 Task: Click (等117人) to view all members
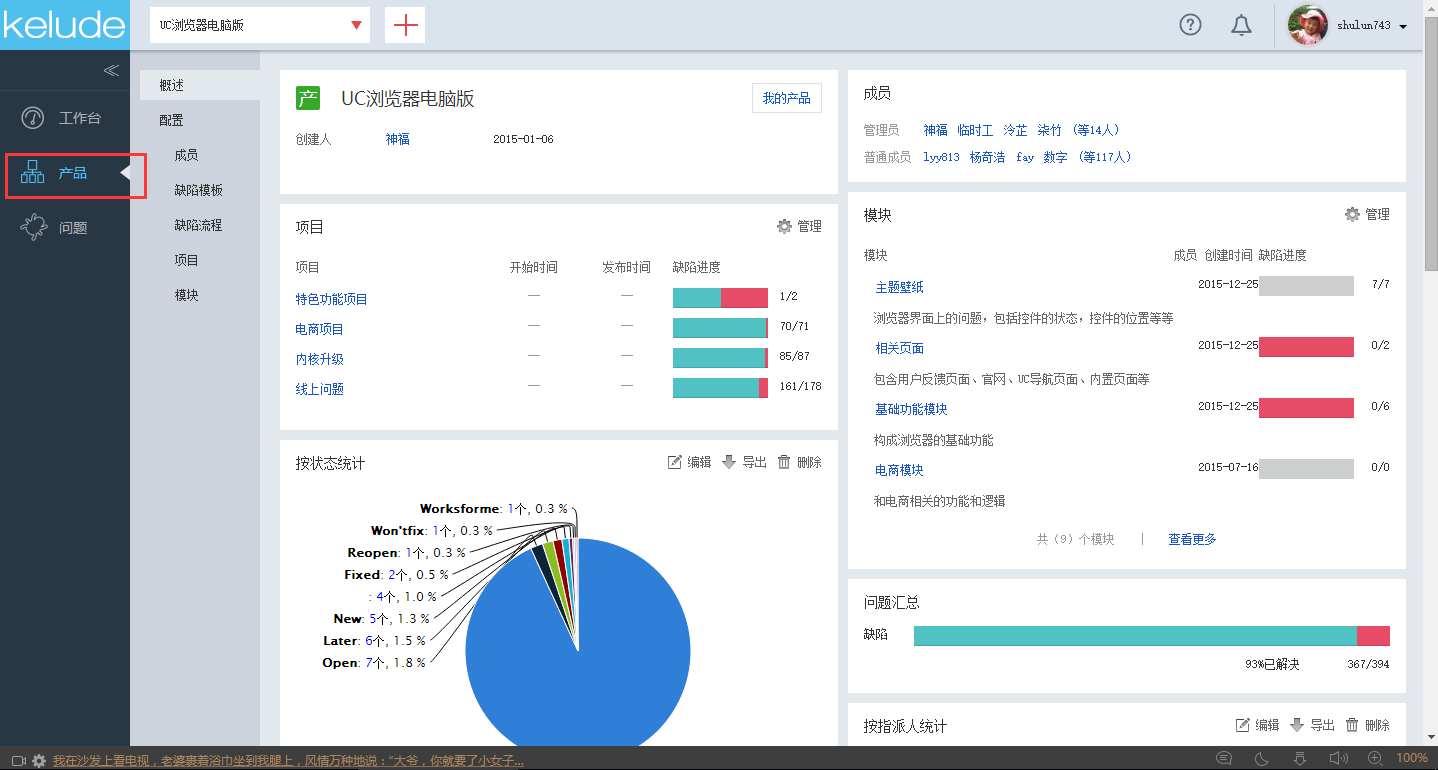click(x=1104, y=157)
